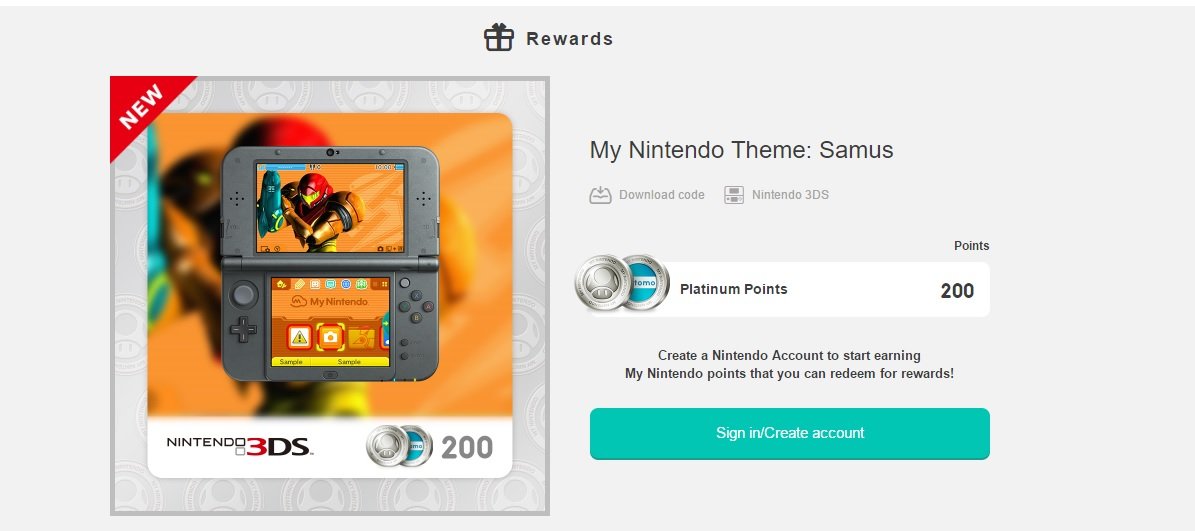Click the platinum coins on the reward card

click(x=399, y=445)
